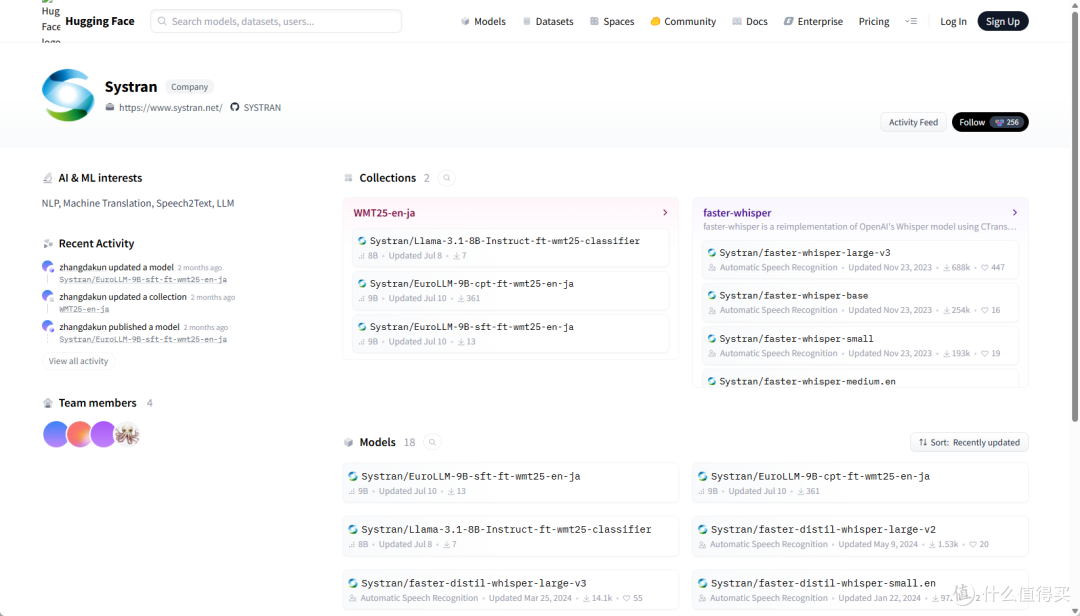Image resolution: width=1080 pixels, height=616 pixels.
Task: Open the faster-whisper collection title
Action: click(x=737, y=213)
